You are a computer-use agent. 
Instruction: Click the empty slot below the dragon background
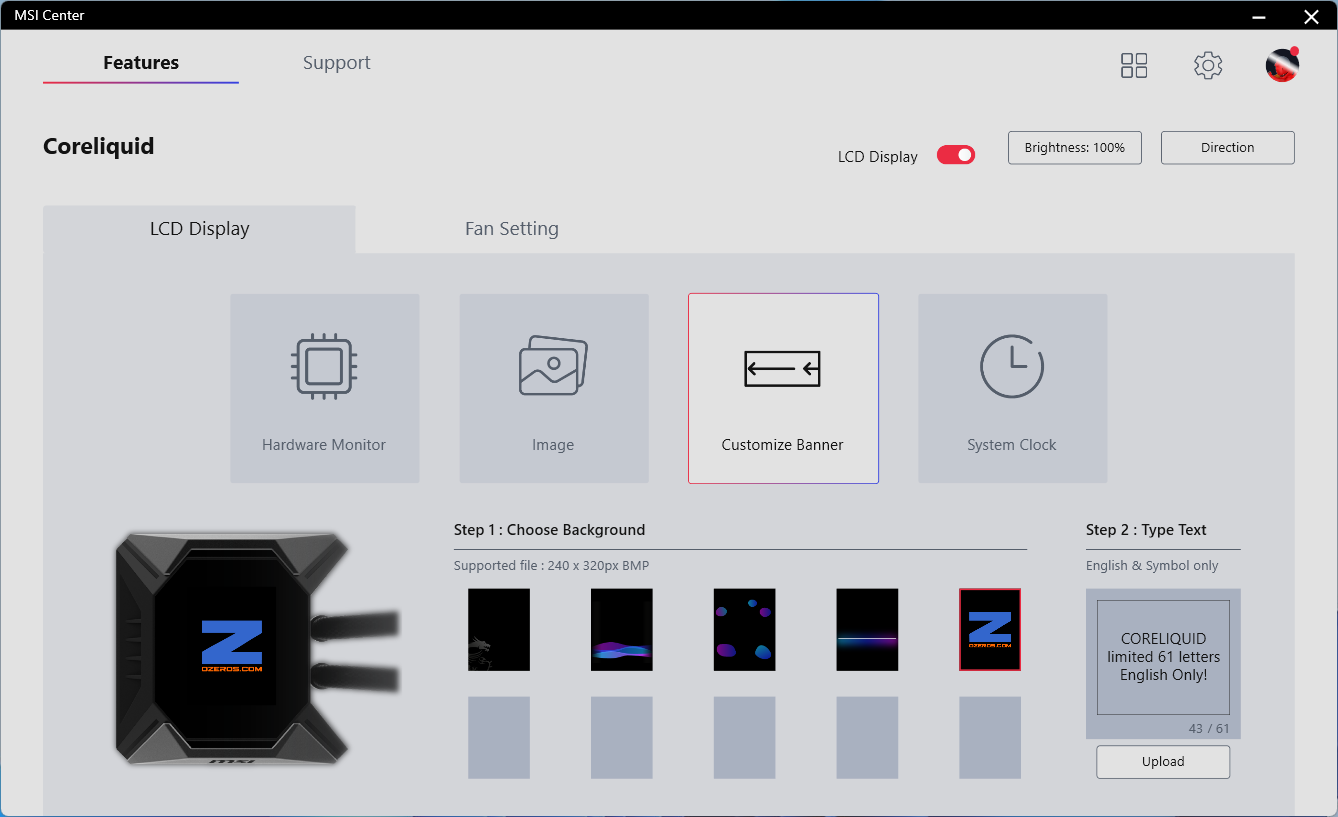499,738
